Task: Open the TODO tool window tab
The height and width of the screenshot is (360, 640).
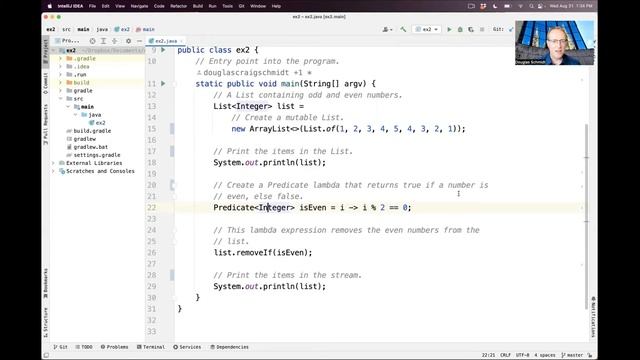Action: [84, 347]
